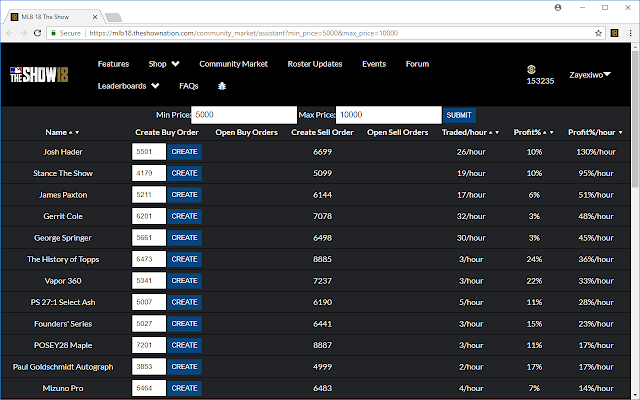Open the Events page

click(374, 64)
